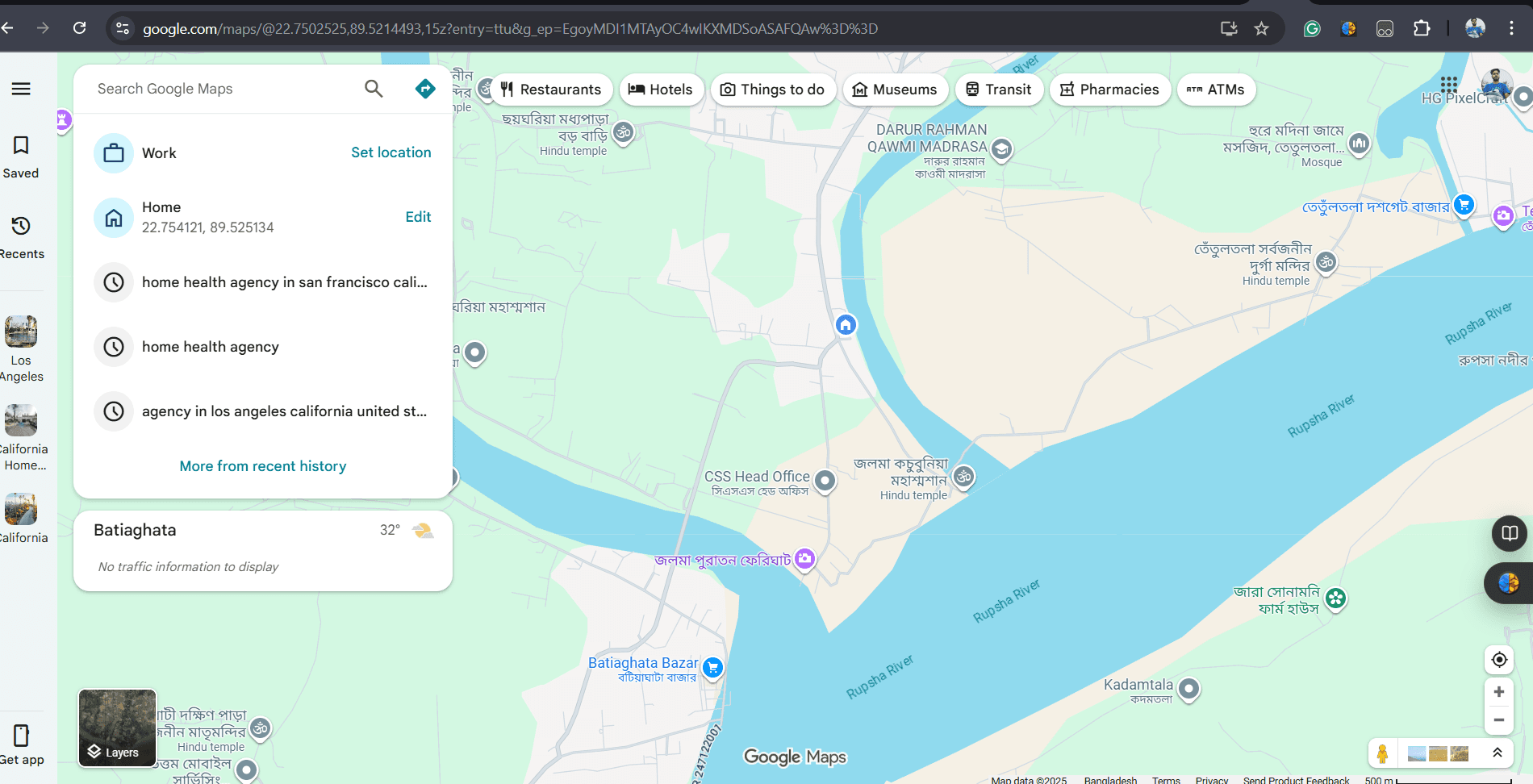Screen dimensions: 1533x784
Task: Click the Work briefcase icon
Action: point(114,153)
